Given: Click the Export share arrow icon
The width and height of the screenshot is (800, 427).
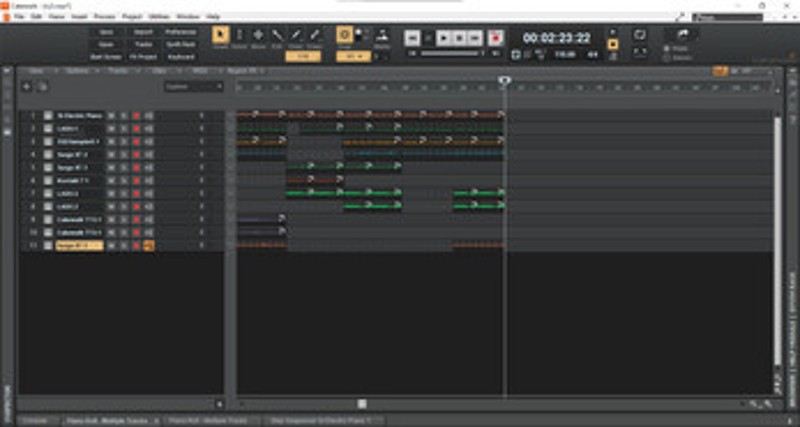Looking at the screenshot, I should pyautogui.click(x=682, y=34).
